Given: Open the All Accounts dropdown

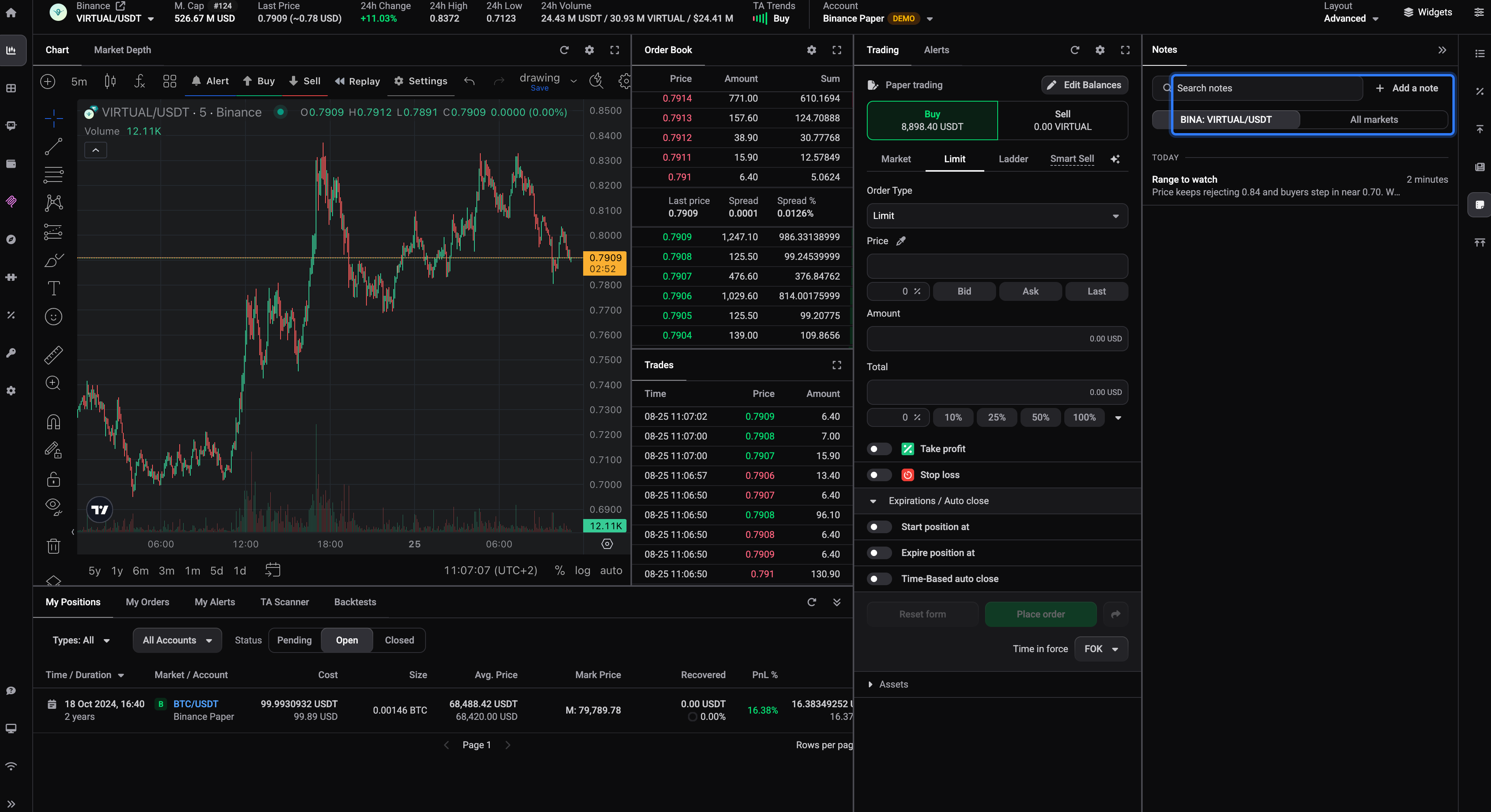Looking at the screenshot, I should (x=177, y=640).
